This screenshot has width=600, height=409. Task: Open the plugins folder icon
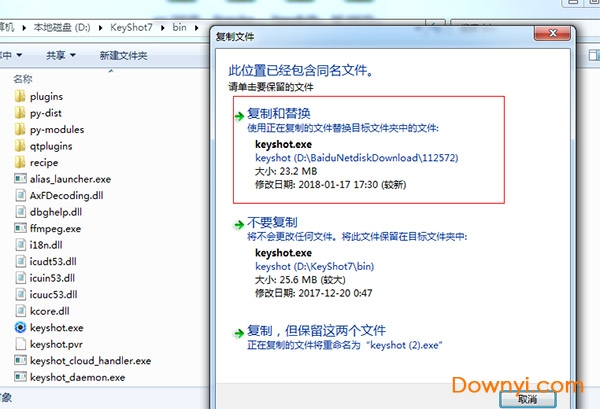click(20, 96)
